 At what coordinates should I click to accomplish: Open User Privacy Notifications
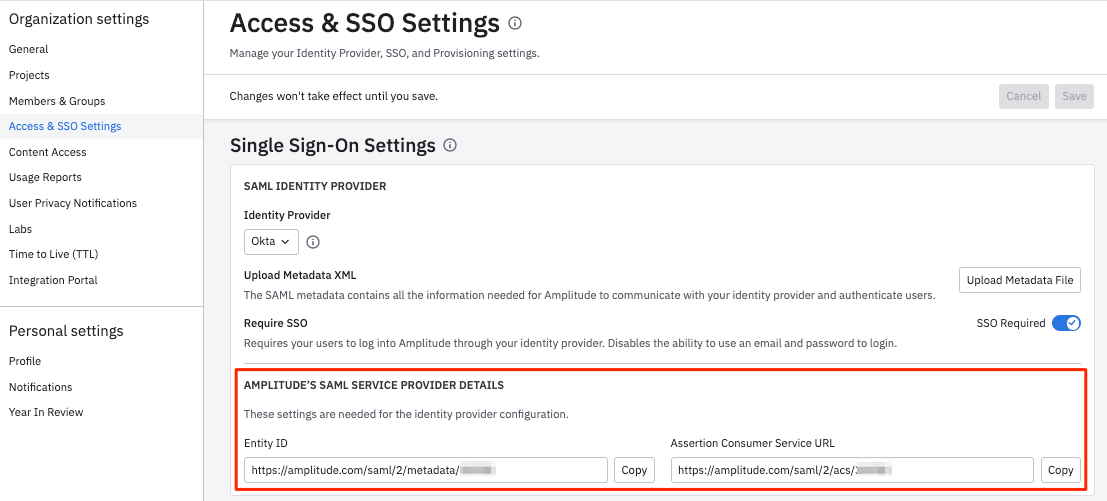73,203
